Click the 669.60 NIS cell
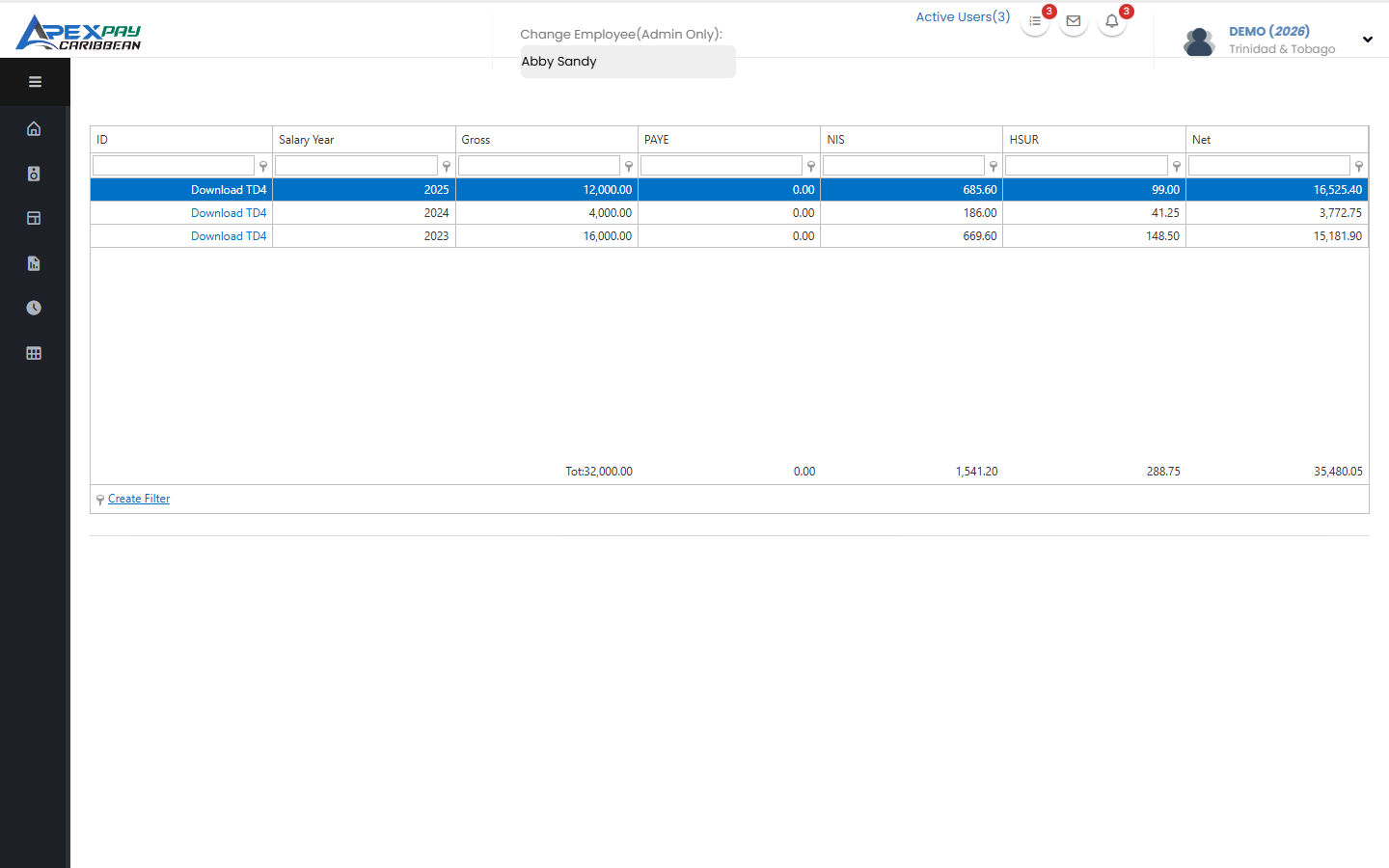 [912, 236]
